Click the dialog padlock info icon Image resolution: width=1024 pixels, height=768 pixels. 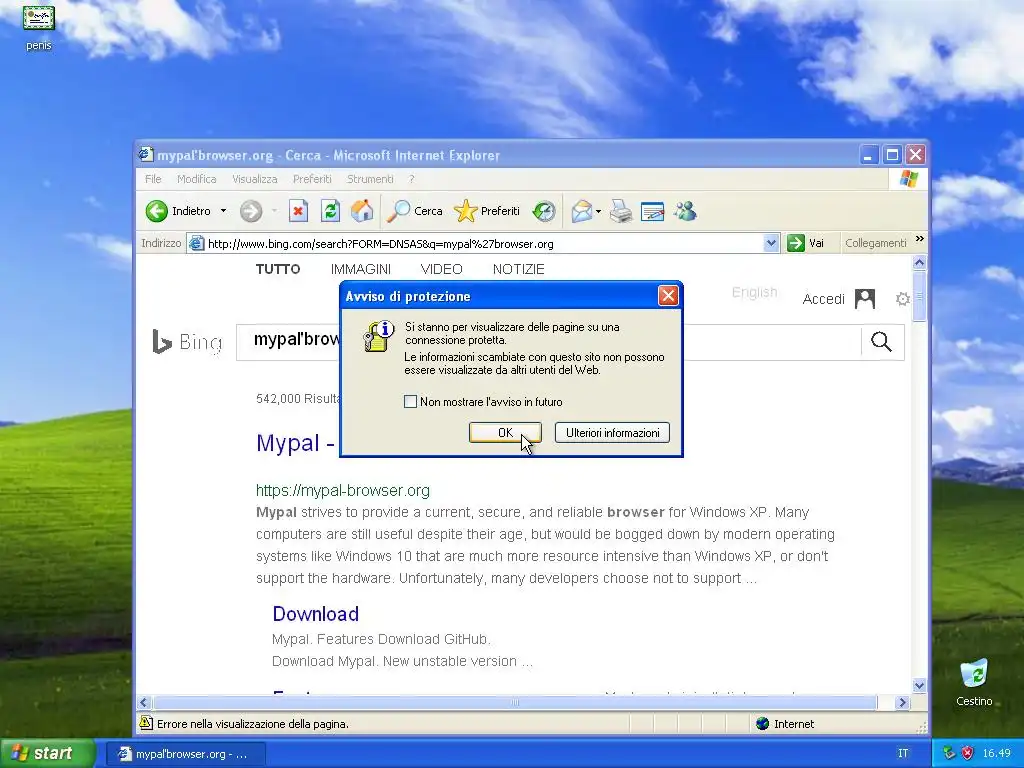[378, 336]
